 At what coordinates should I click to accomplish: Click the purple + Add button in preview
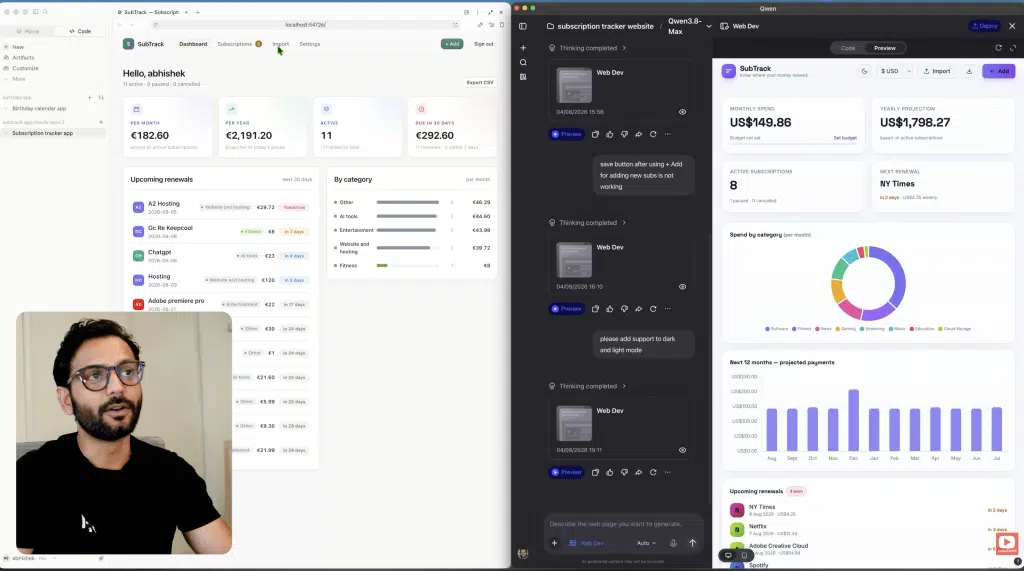click(x=999, y=71)
